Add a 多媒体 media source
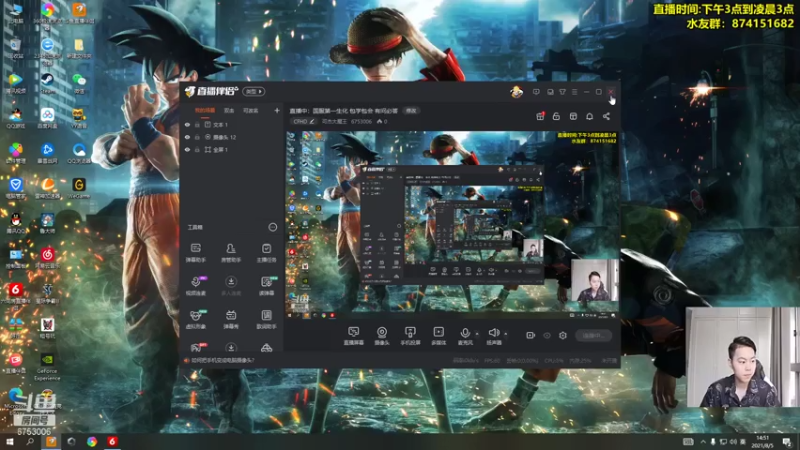This screenshot has width=800, height=450. tap(438, 336)
